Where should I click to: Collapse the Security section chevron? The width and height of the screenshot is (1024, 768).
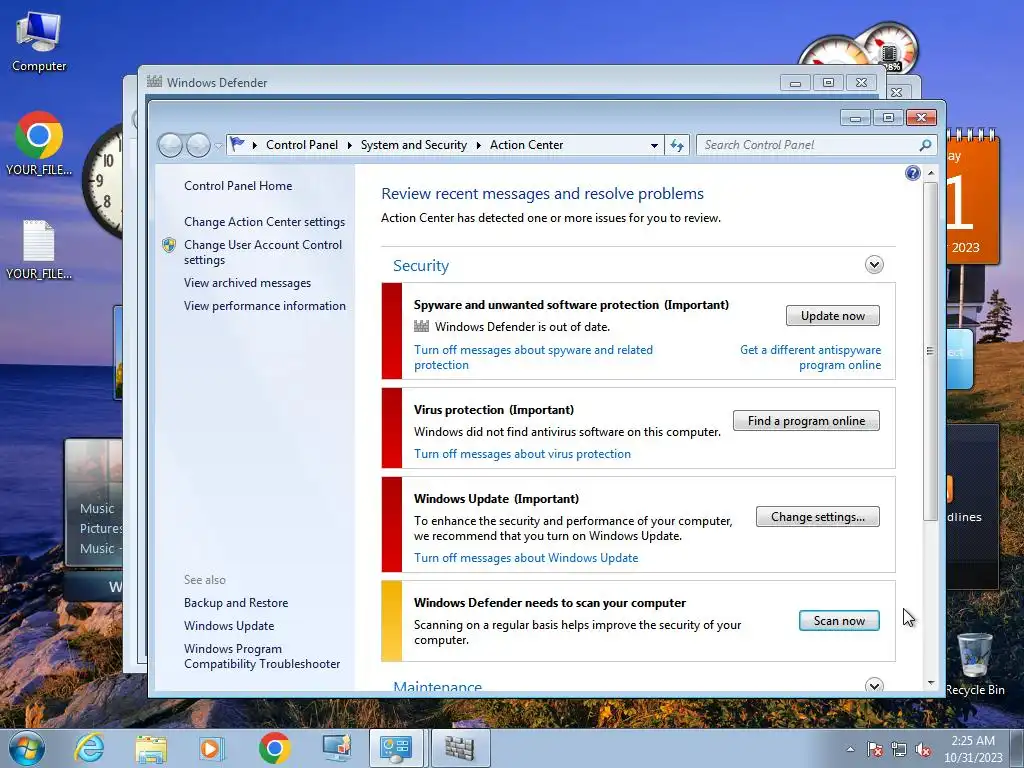[x=874, y=264]
